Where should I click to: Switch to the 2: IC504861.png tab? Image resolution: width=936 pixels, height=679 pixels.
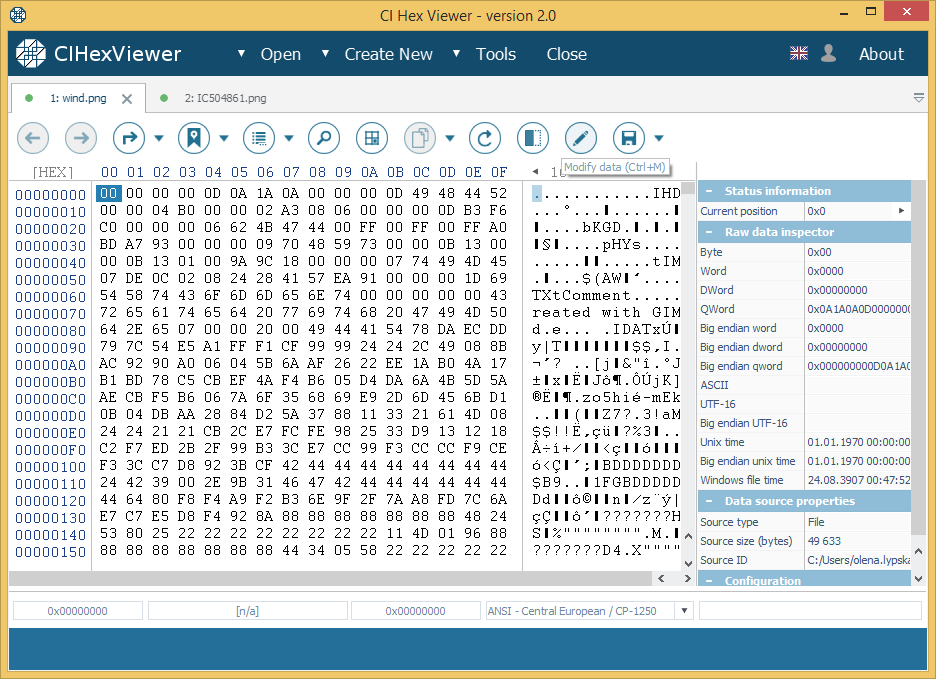(225, 98)
